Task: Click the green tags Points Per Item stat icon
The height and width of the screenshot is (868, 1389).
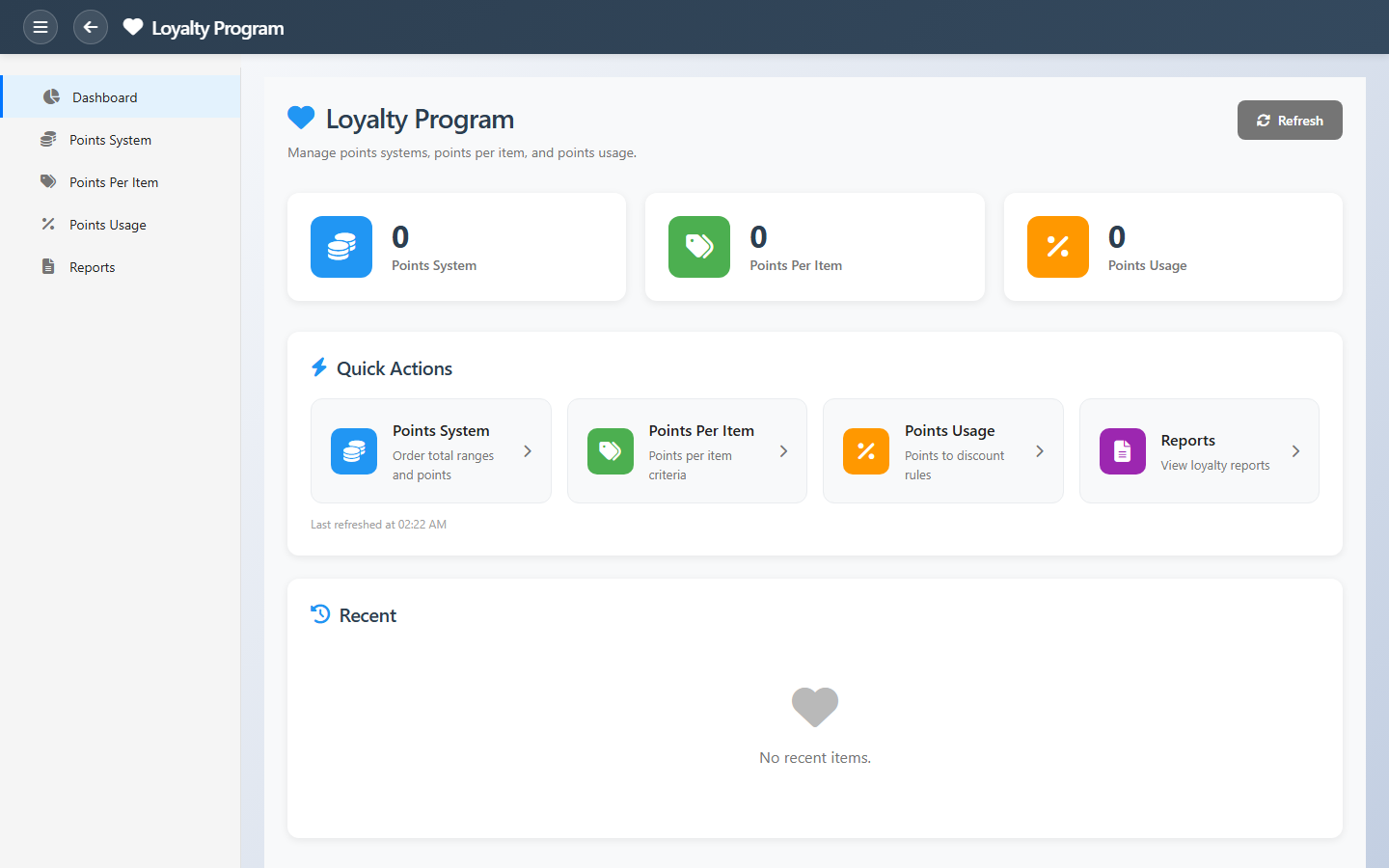Action: point(699,247)
